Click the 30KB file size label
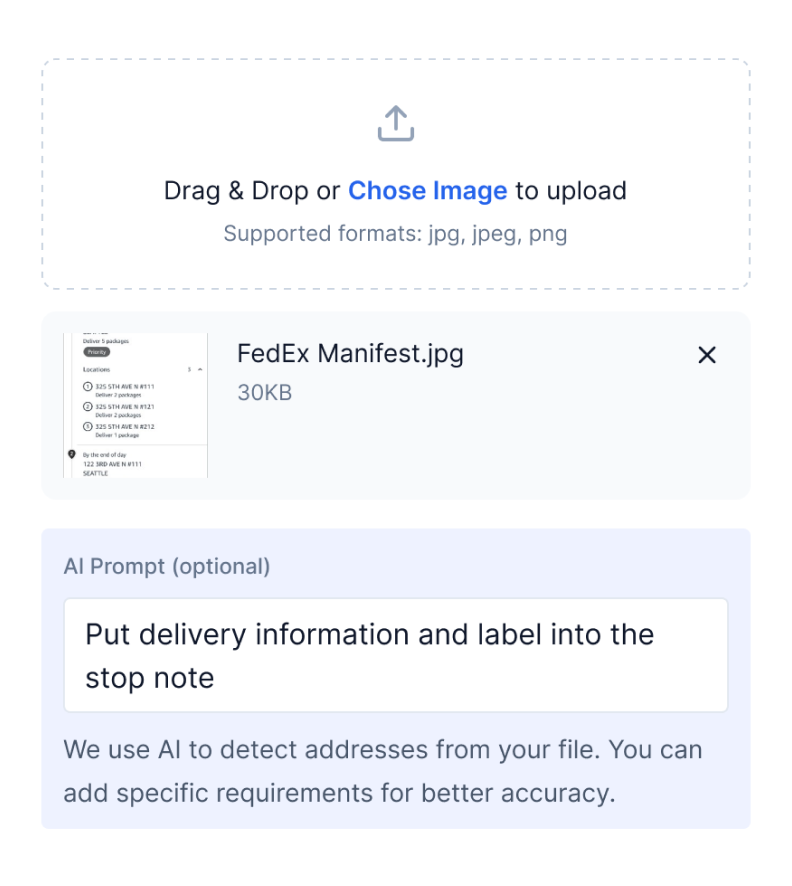The image size is (792, 886). point(264,393)
